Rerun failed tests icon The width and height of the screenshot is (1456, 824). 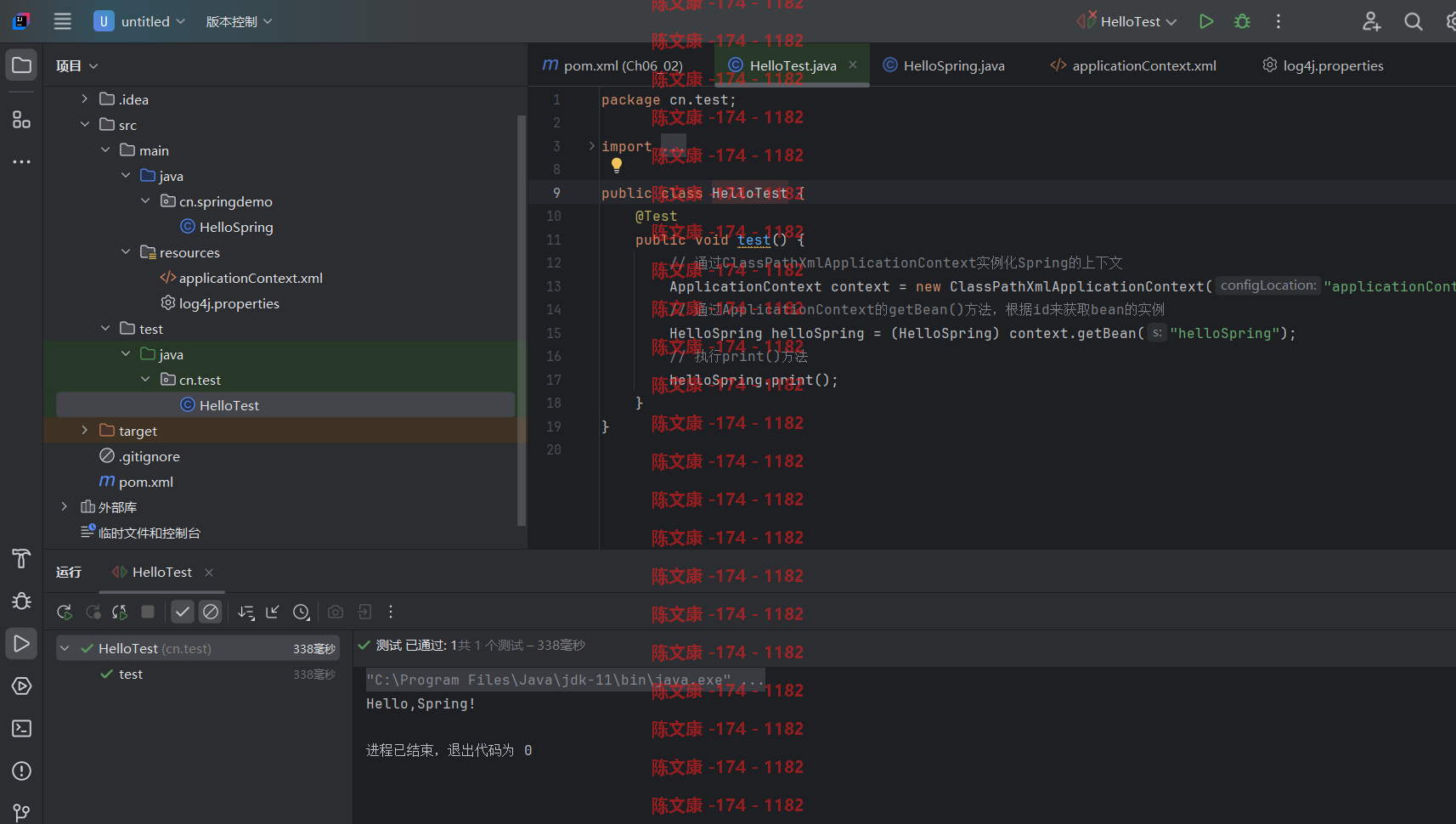(x=93, y=612)
